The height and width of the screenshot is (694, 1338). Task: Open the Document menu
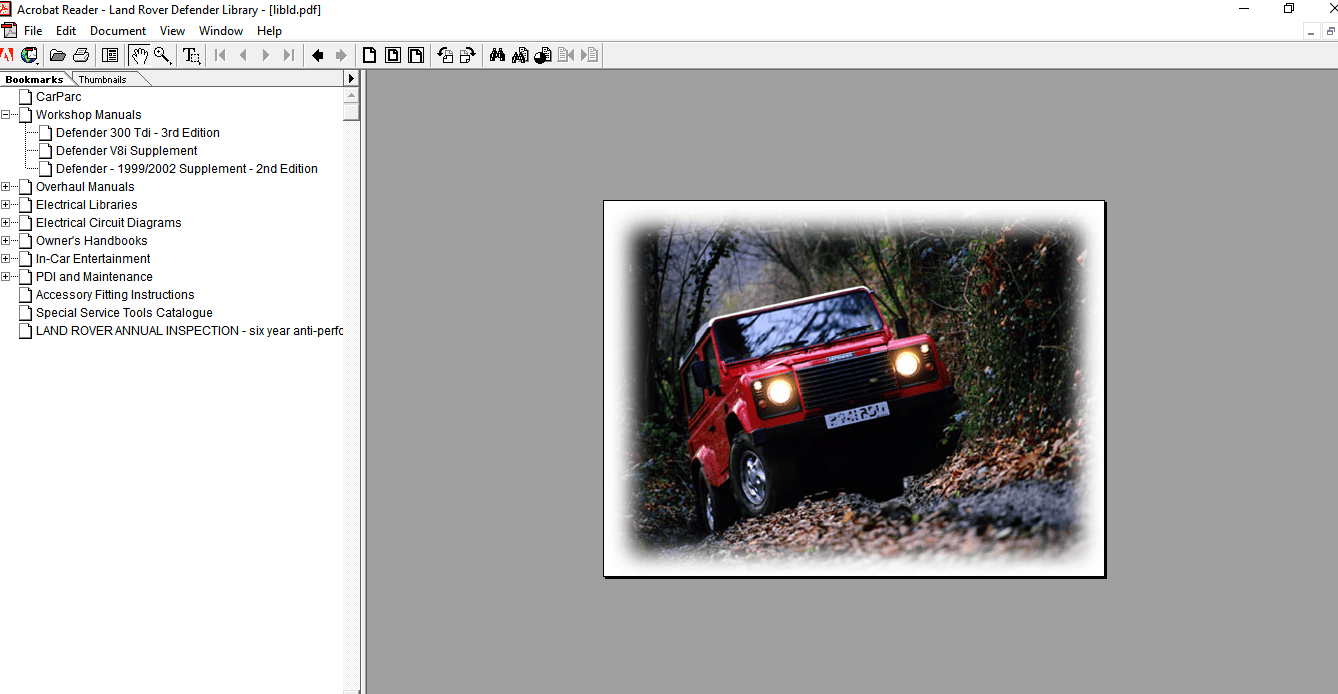[x=118, y=31]
